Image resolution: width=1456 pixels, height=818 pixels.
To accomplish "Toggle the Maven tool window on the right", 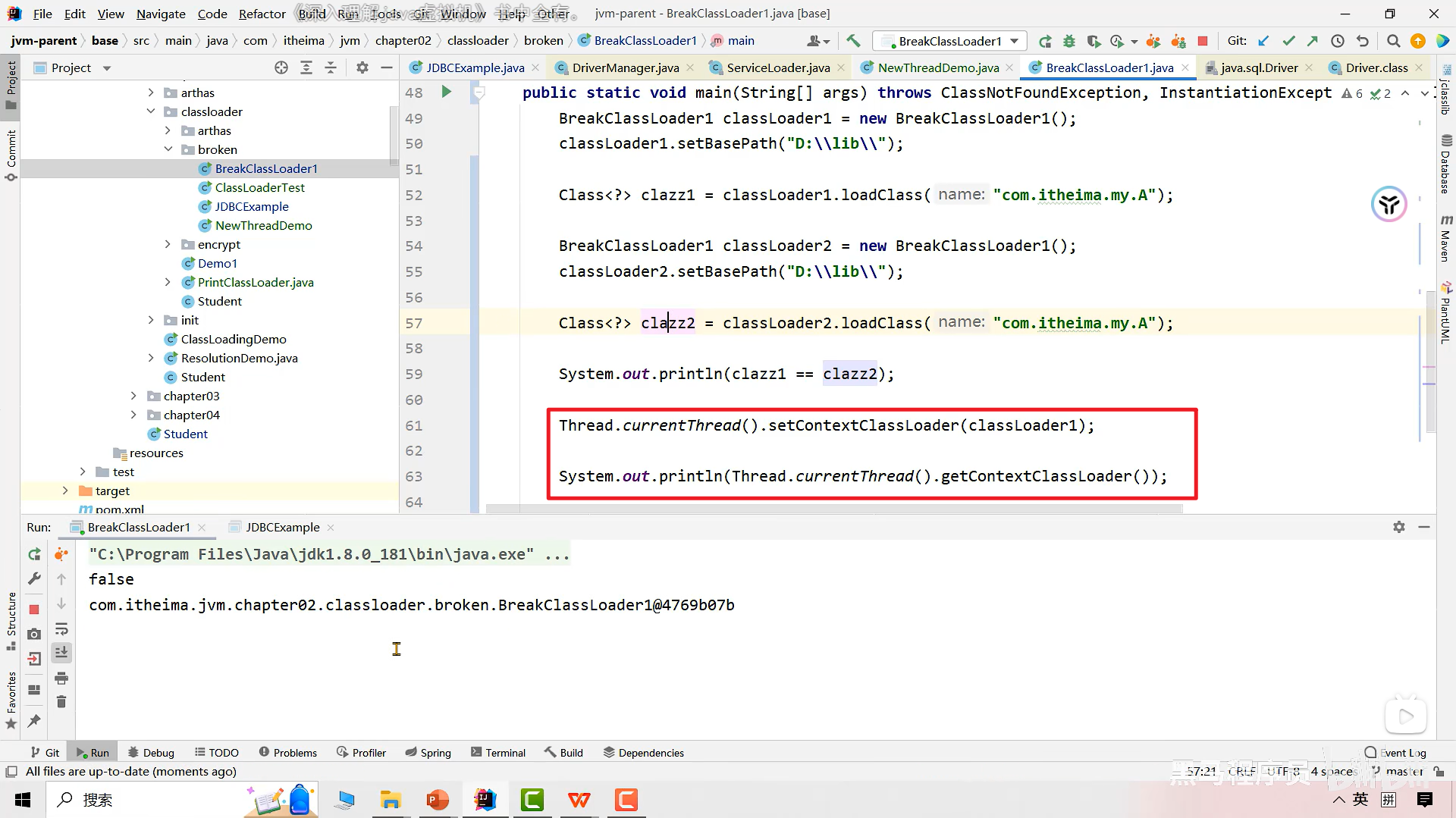I will 1446,238.
